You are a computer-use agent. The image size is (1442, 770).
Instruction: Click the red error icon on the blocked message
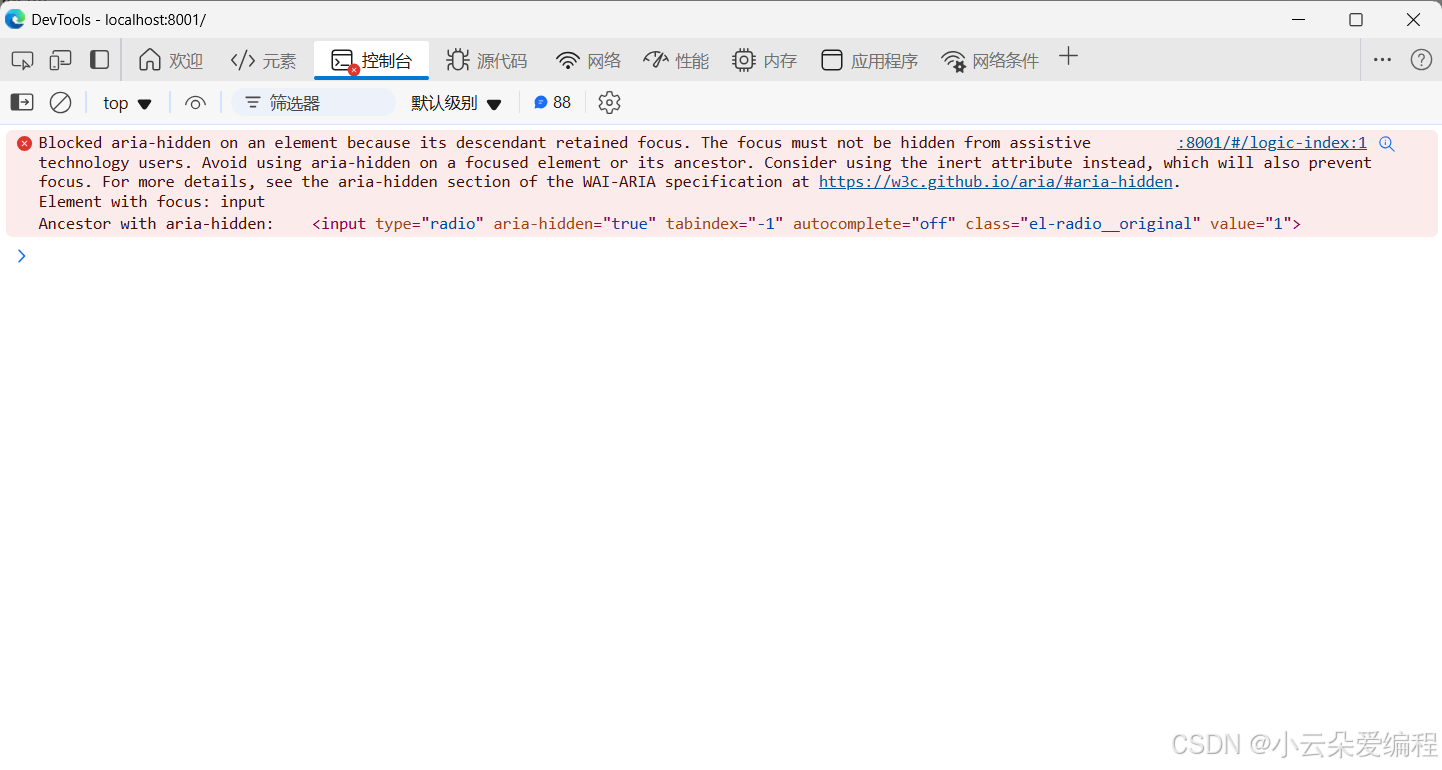(24, 142)
